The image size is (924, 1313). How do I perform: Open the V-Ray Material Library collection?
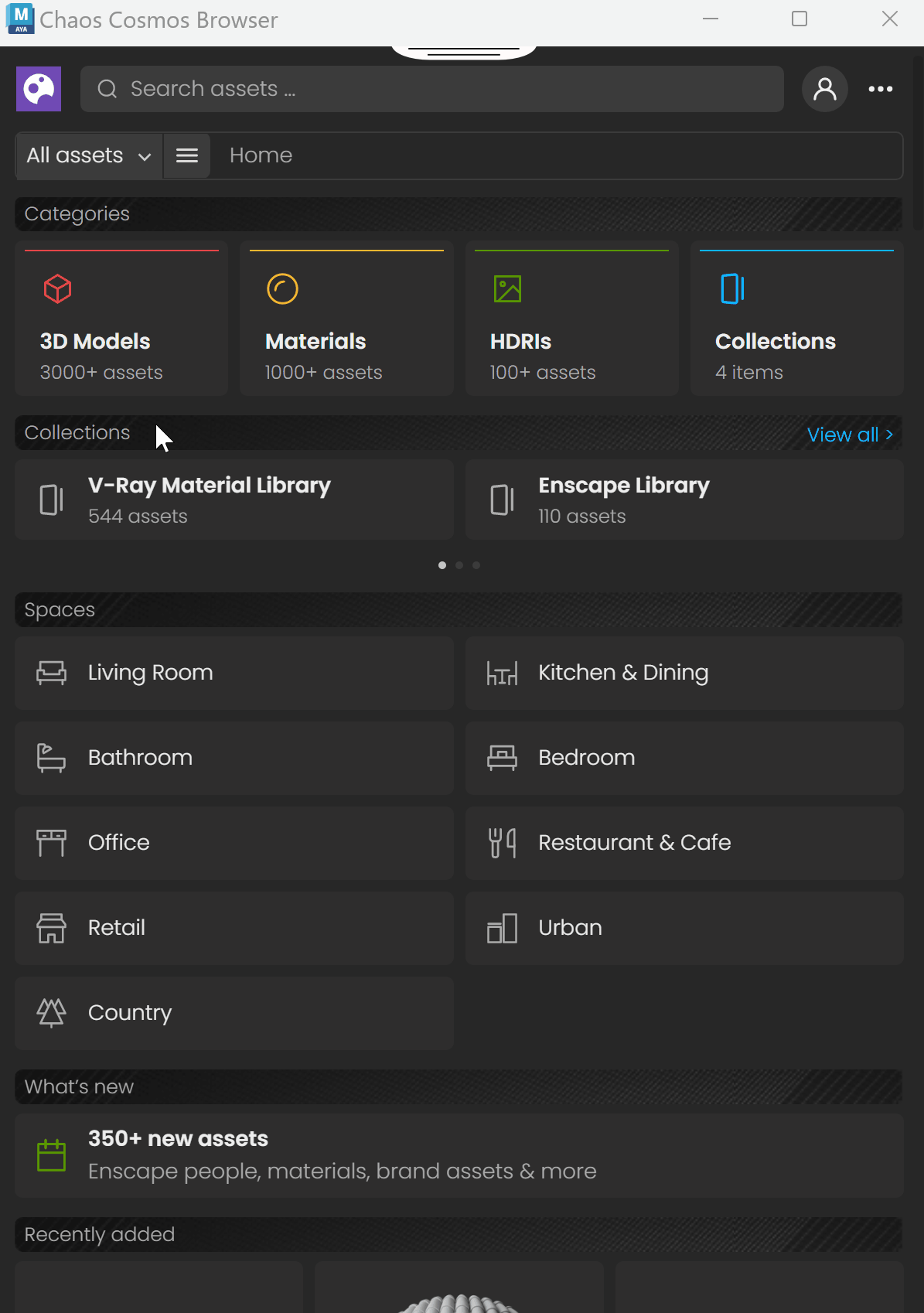(234, 500)
